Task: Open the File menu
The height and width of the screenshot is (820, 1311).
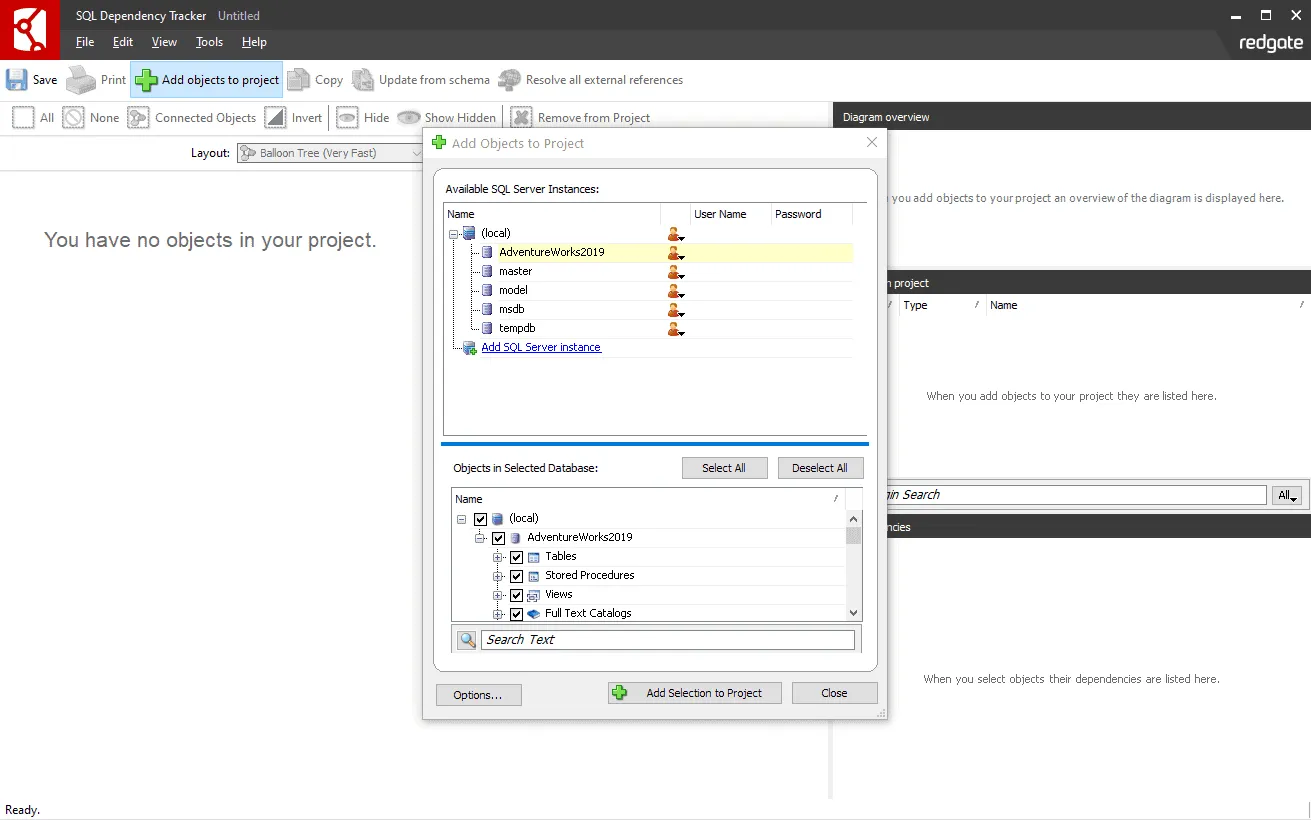Action: [85, 42]
